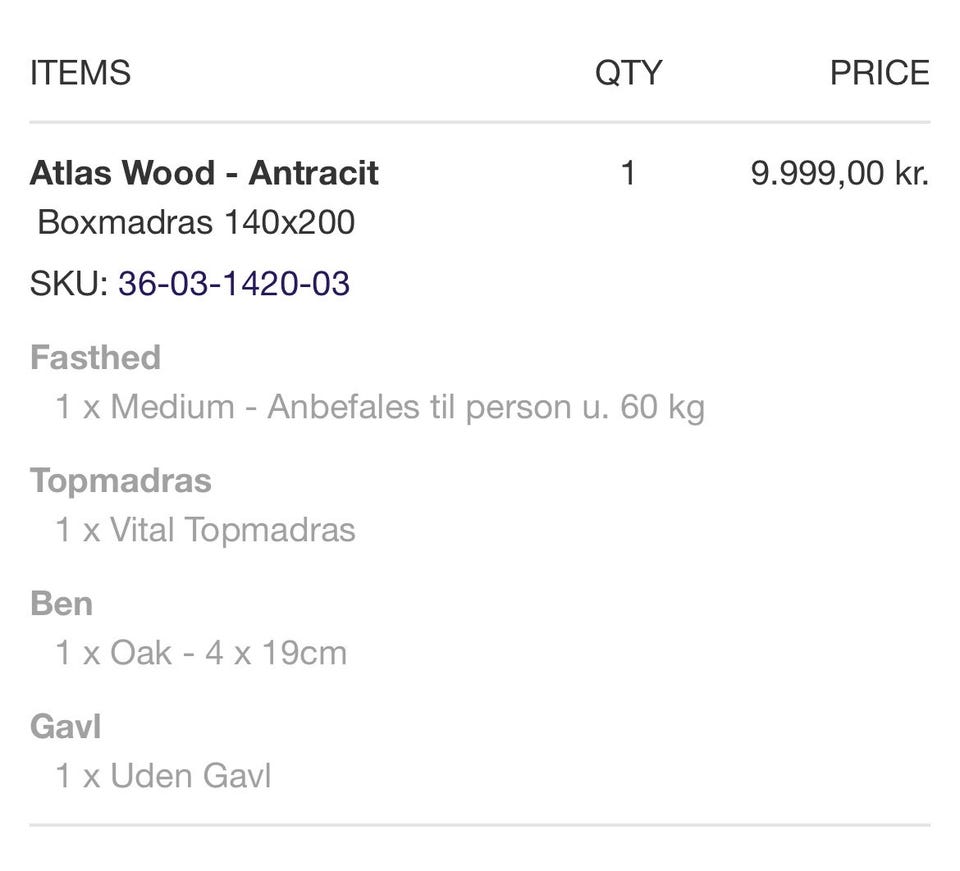Image resolution: width=960 pixels, height=871 pixels.
Task: Click the divider line below Uden Gavl
Action: click(x=480, y=825)
